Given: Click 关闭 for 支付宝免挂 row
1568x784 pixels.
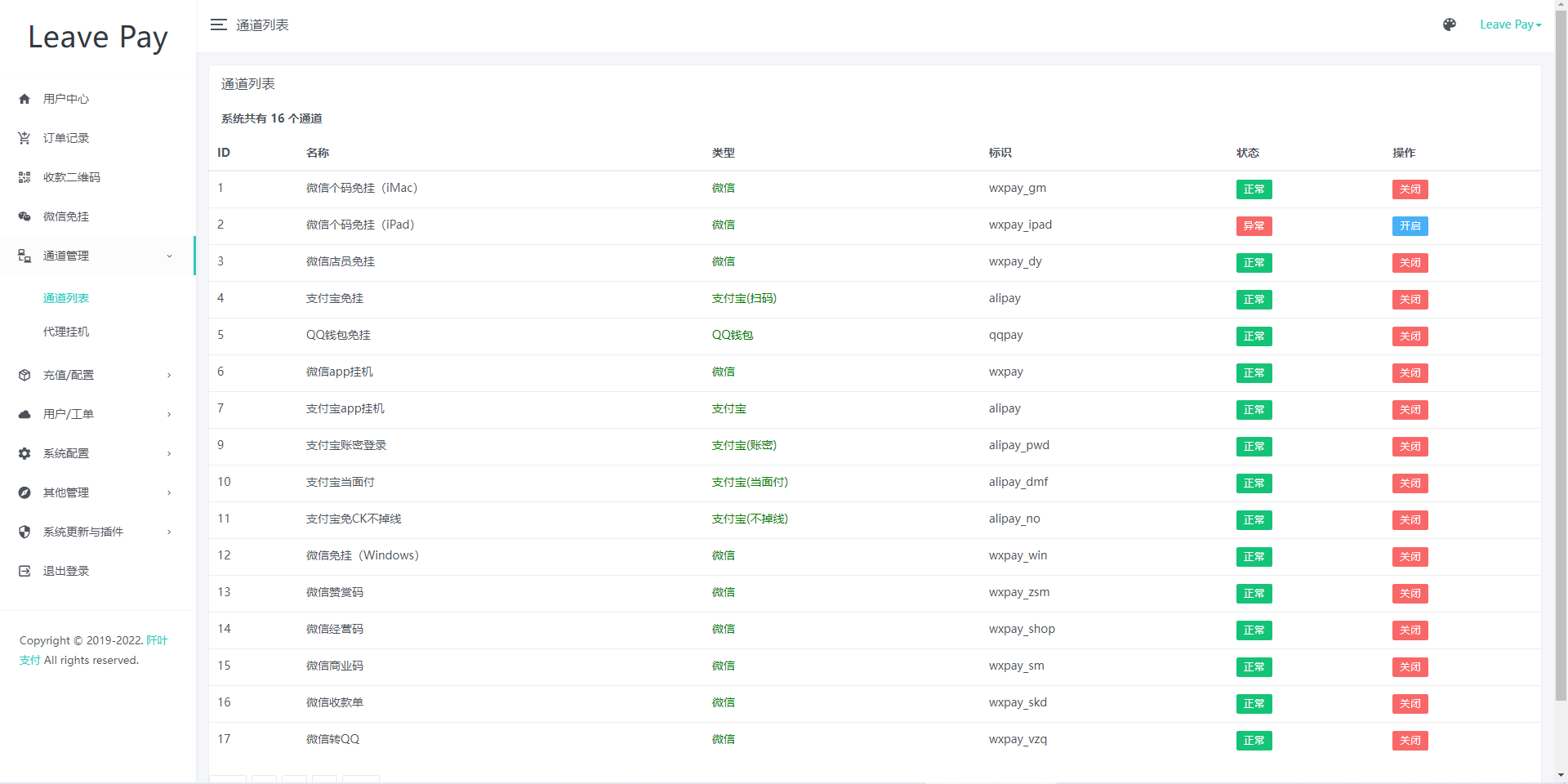Looking at the screenshot, I should [x=1410, y=300].
